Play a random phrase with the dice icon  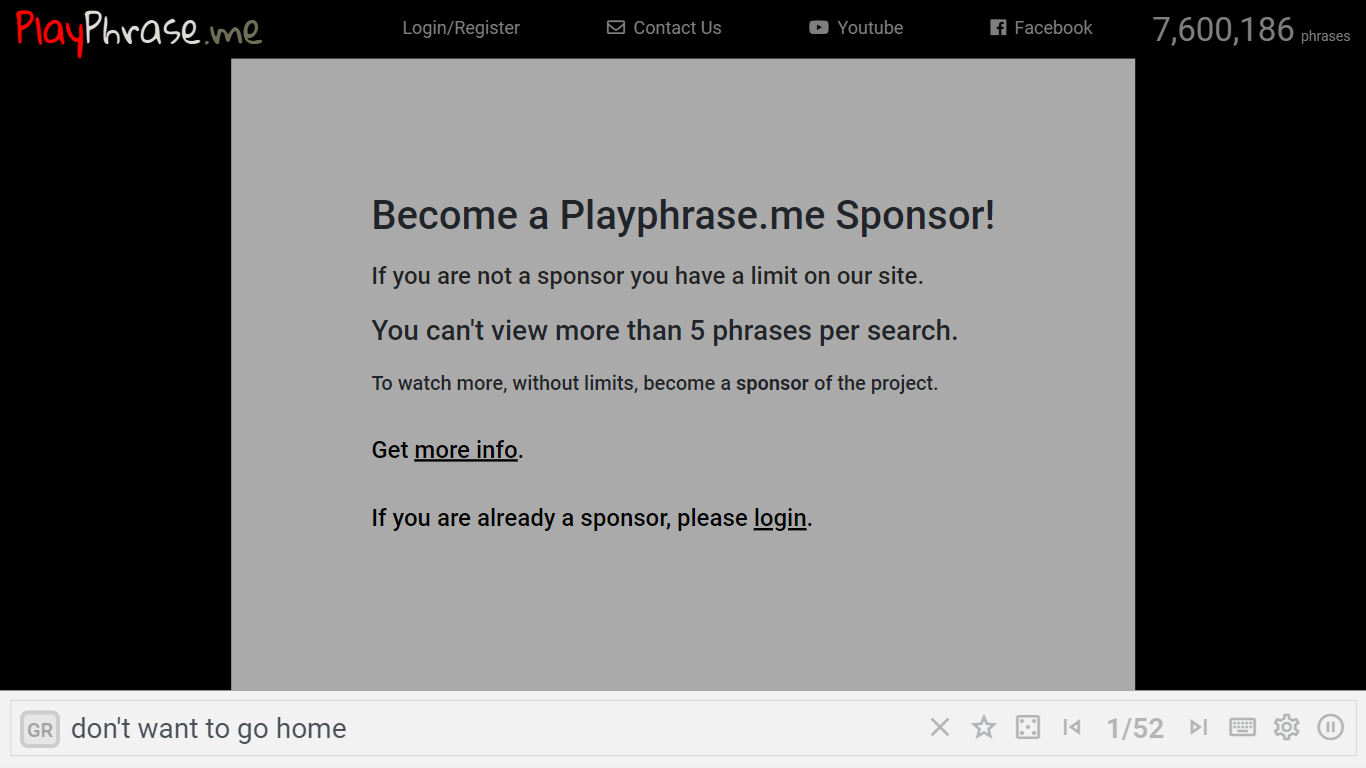(x=1027, y=728)
